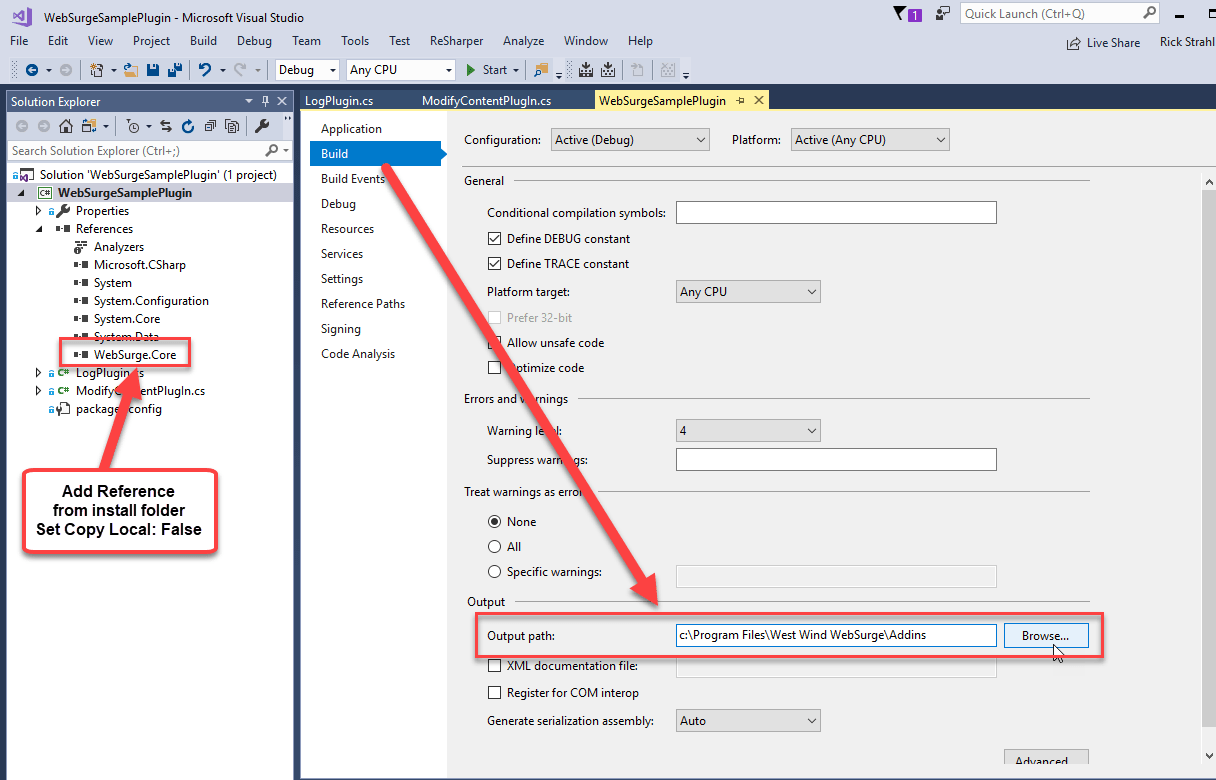Viewport: 1216px width, 780px height.
Task: Switch to the ModifyContentPlugIn.cs tab
Action: coord(486,101)
